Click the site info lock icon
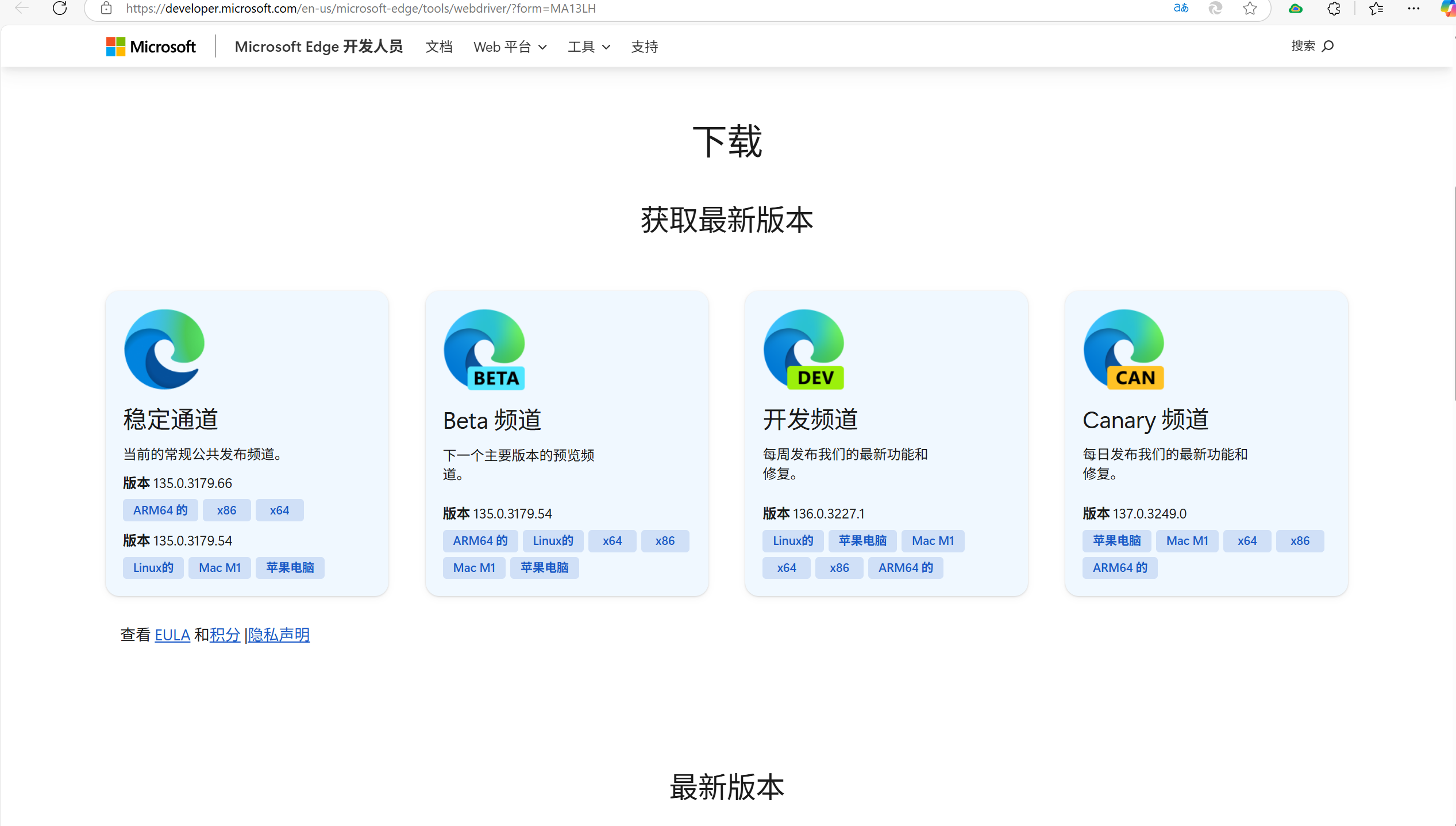This screenshot has width=1456, height=826. 106,8
